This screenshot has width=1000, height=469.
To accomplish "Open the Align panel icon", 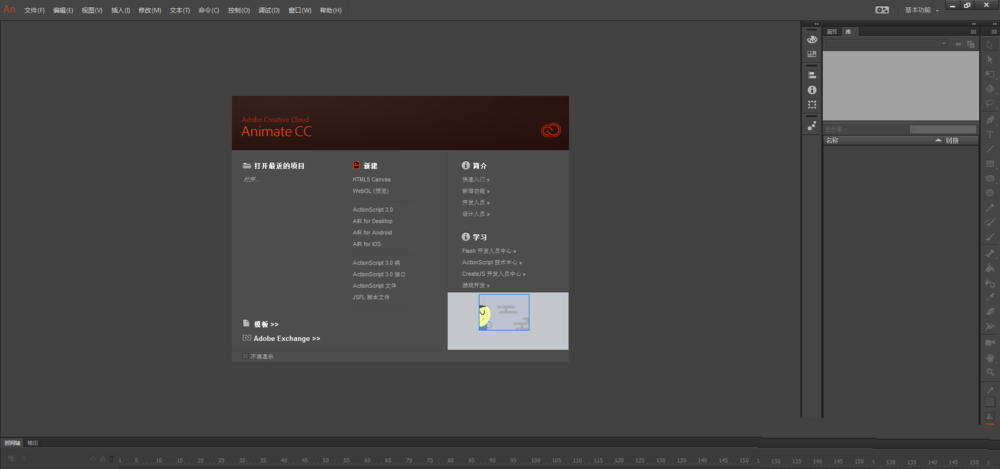I will [812, 75].
